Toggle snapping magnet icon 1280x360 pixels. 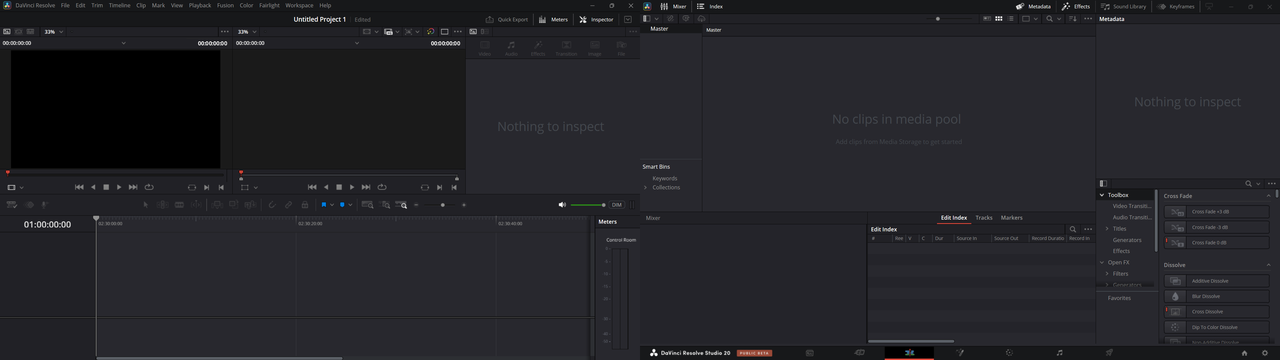pyautogui.click(x=272, y=205)
